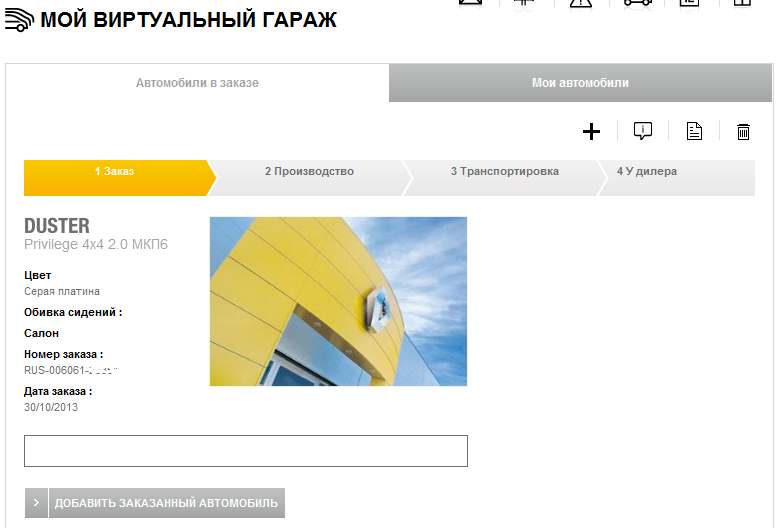Click the arrow beside Добавить заказанный автомобиль

point(36,503)
